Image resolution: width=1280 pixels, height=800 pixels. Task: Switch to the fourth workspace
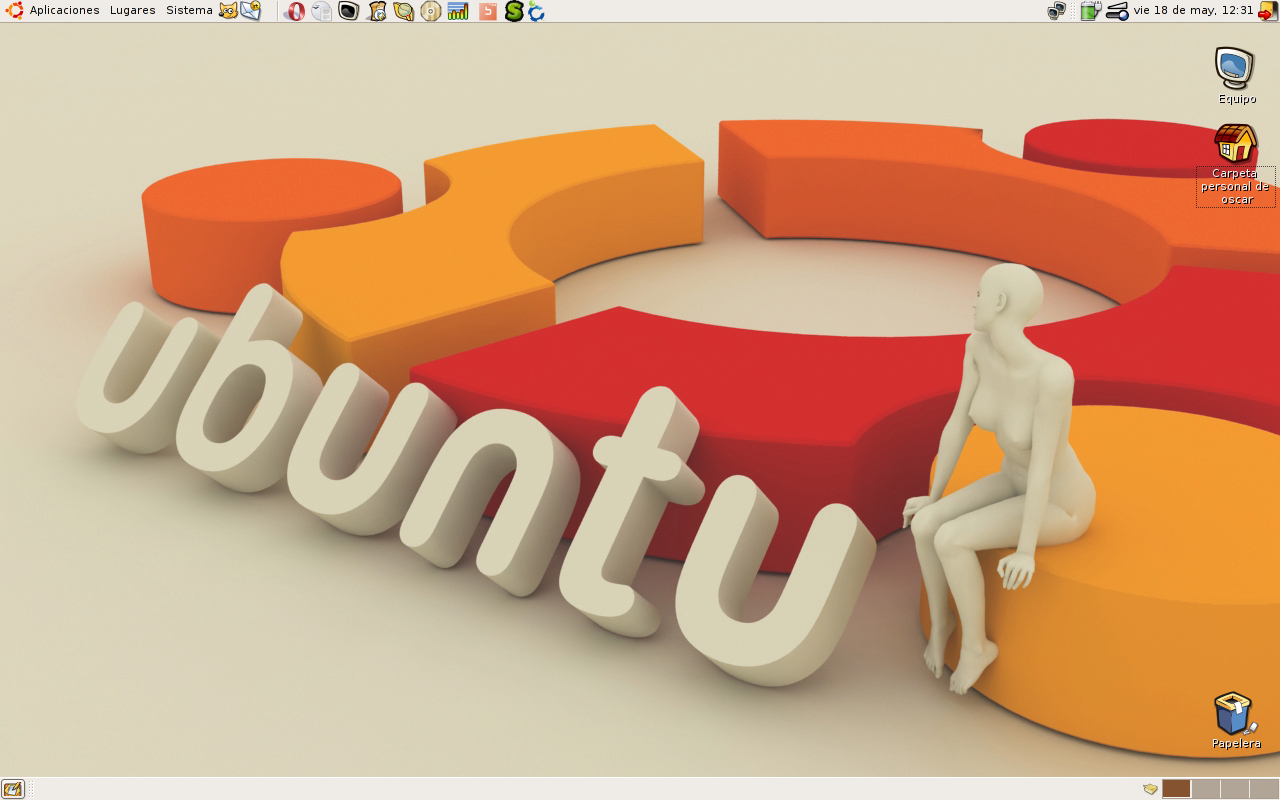click(1263, 789)
